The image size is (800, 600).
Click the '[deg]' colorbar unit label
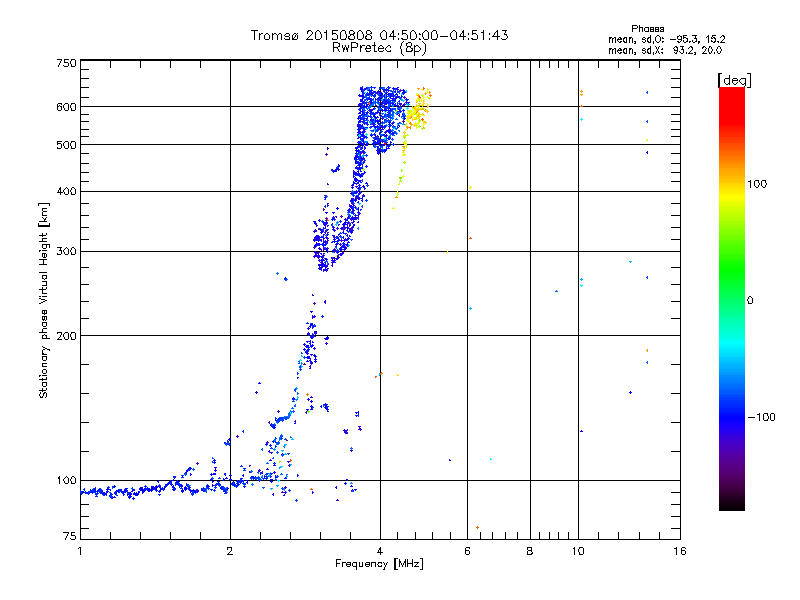click(734, 80)
